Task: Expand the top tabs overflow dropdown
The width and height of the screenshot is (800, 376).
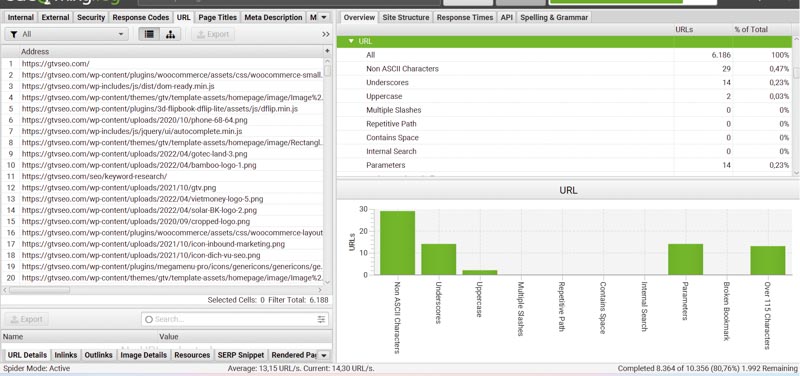Action: [x=323, y=17]
